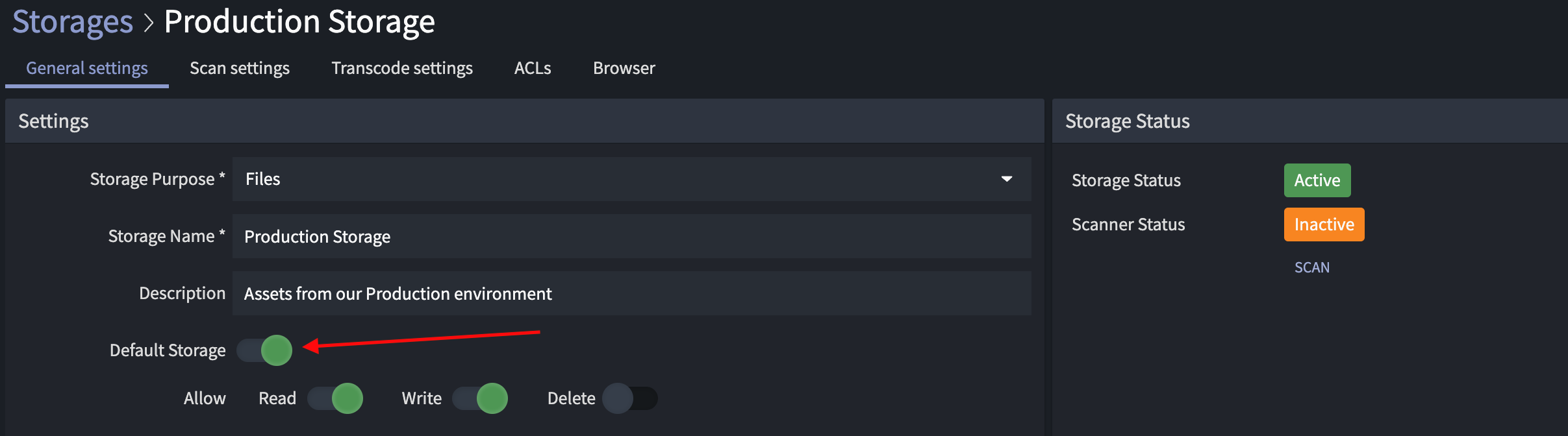The image size is (1568, 436).
Task: Click the orange Inactive scanner badge
Action: 1324,224
